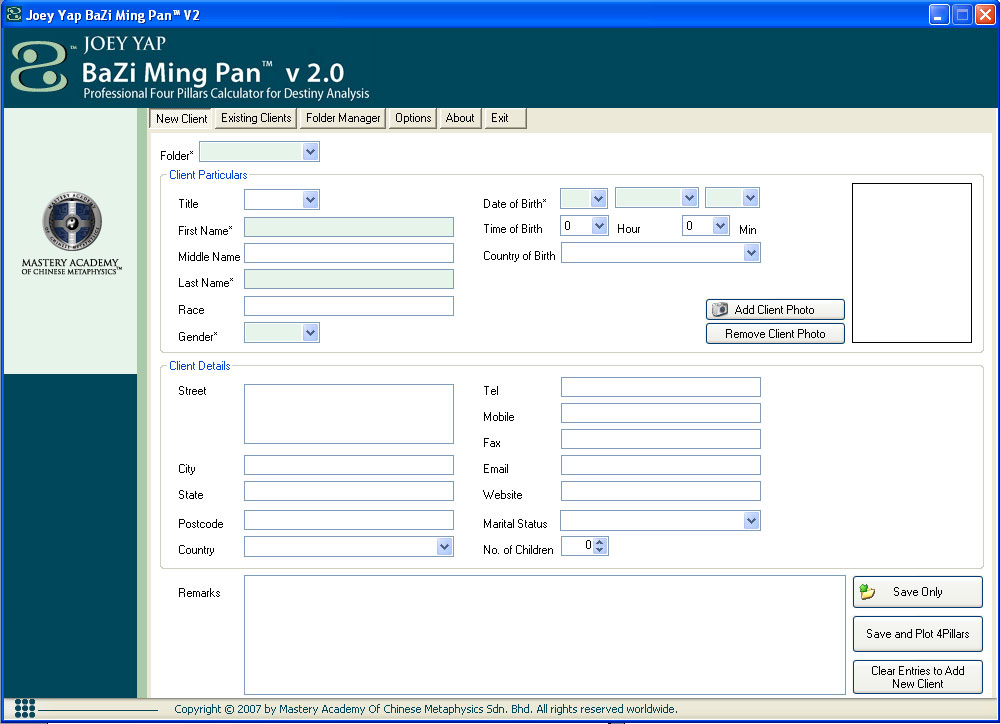
Task: Click the dotted grid icon in status bar
Action: (25, 707)
